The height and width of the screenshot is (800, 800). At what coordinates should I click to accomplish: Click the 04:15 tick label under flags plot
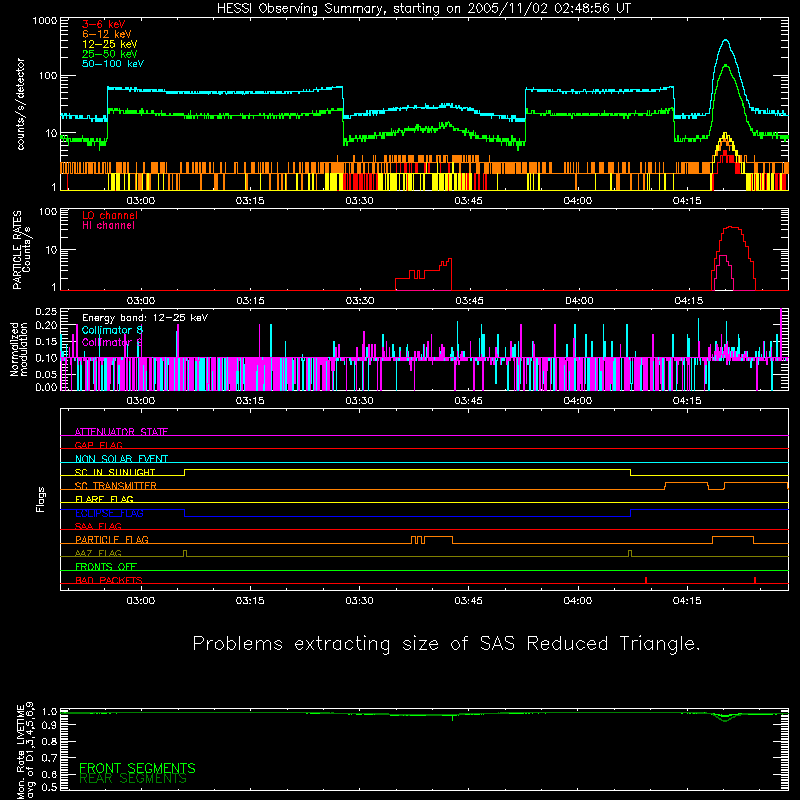(687, 601)
